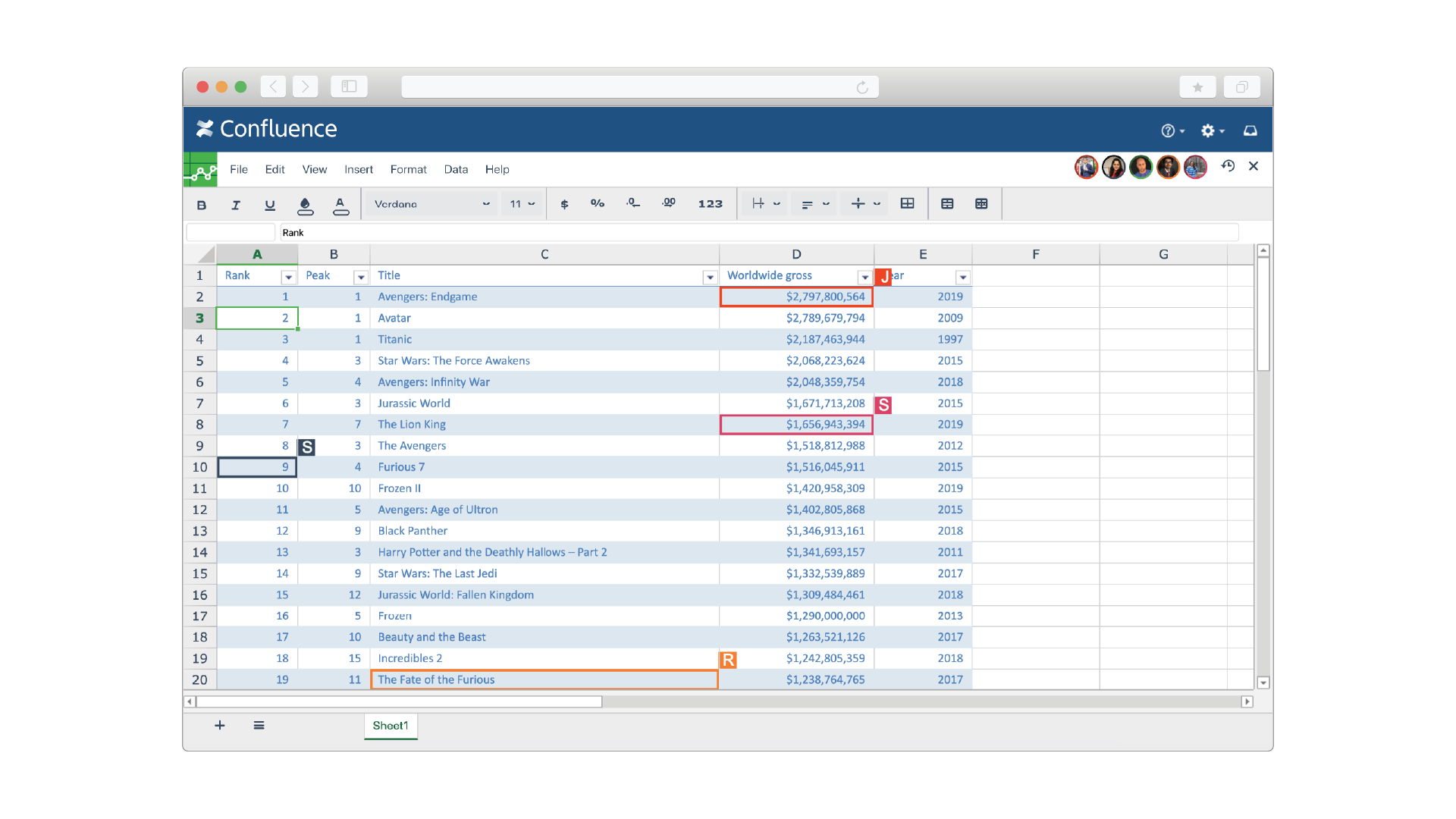Apply currency dollar format
1456x819 pixels.
[564, 204]
